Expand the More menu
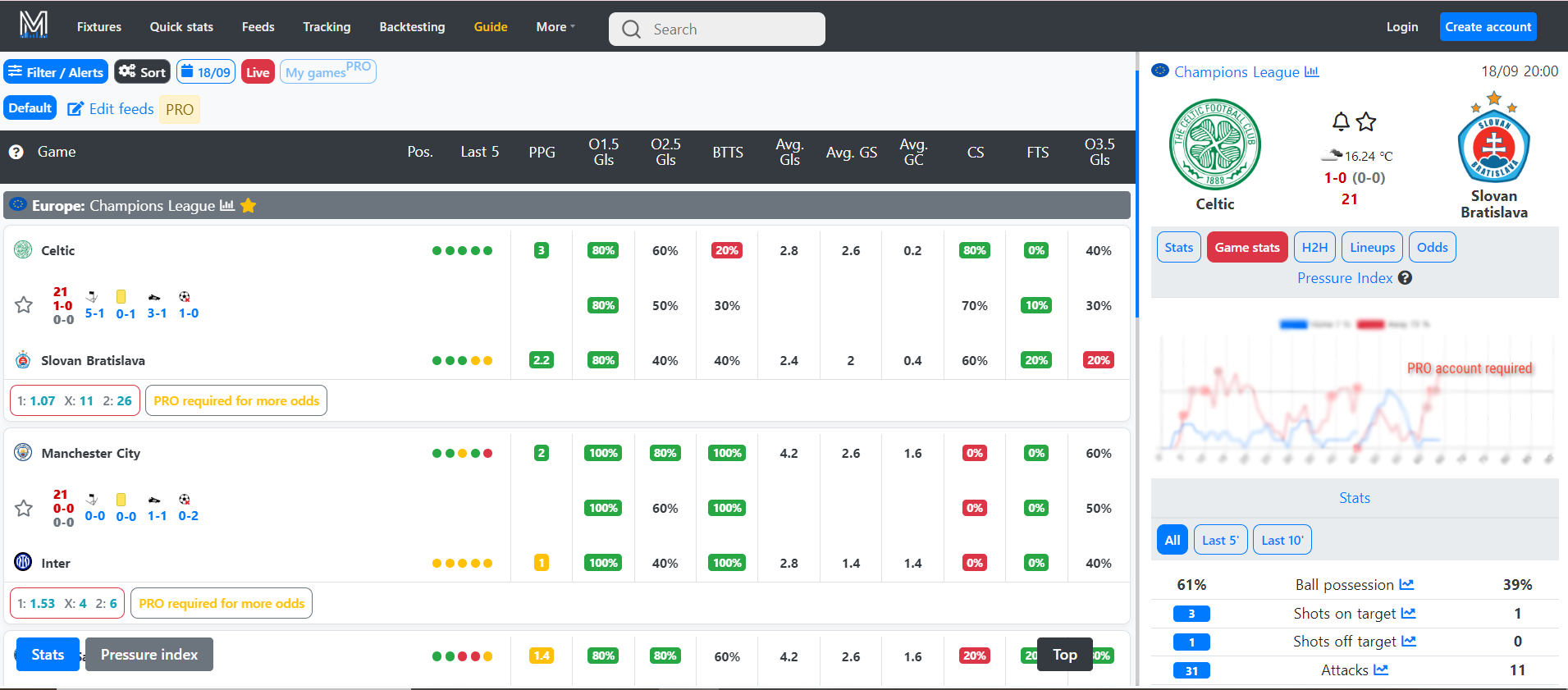Viewport: 1568px width, 690px height. (555, 27)
